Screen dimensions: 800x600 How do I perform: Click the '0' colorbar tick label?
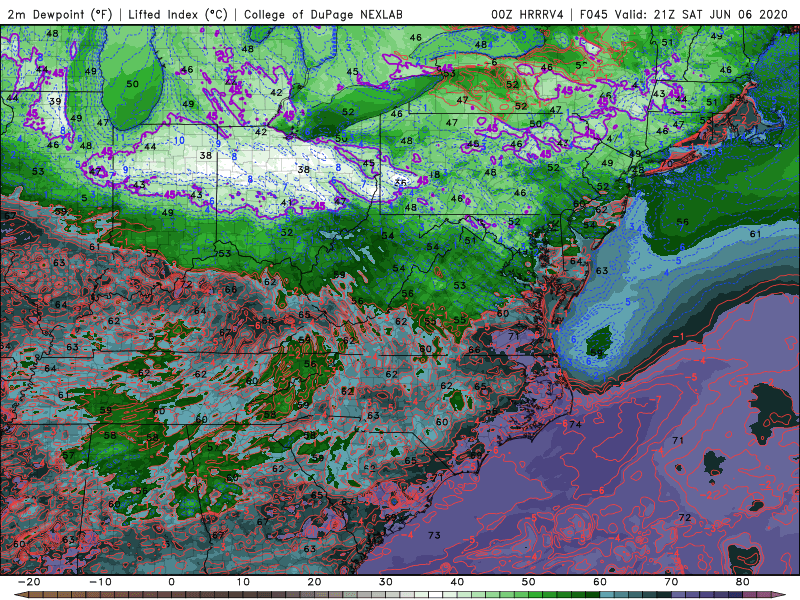(x=171, y=582)
